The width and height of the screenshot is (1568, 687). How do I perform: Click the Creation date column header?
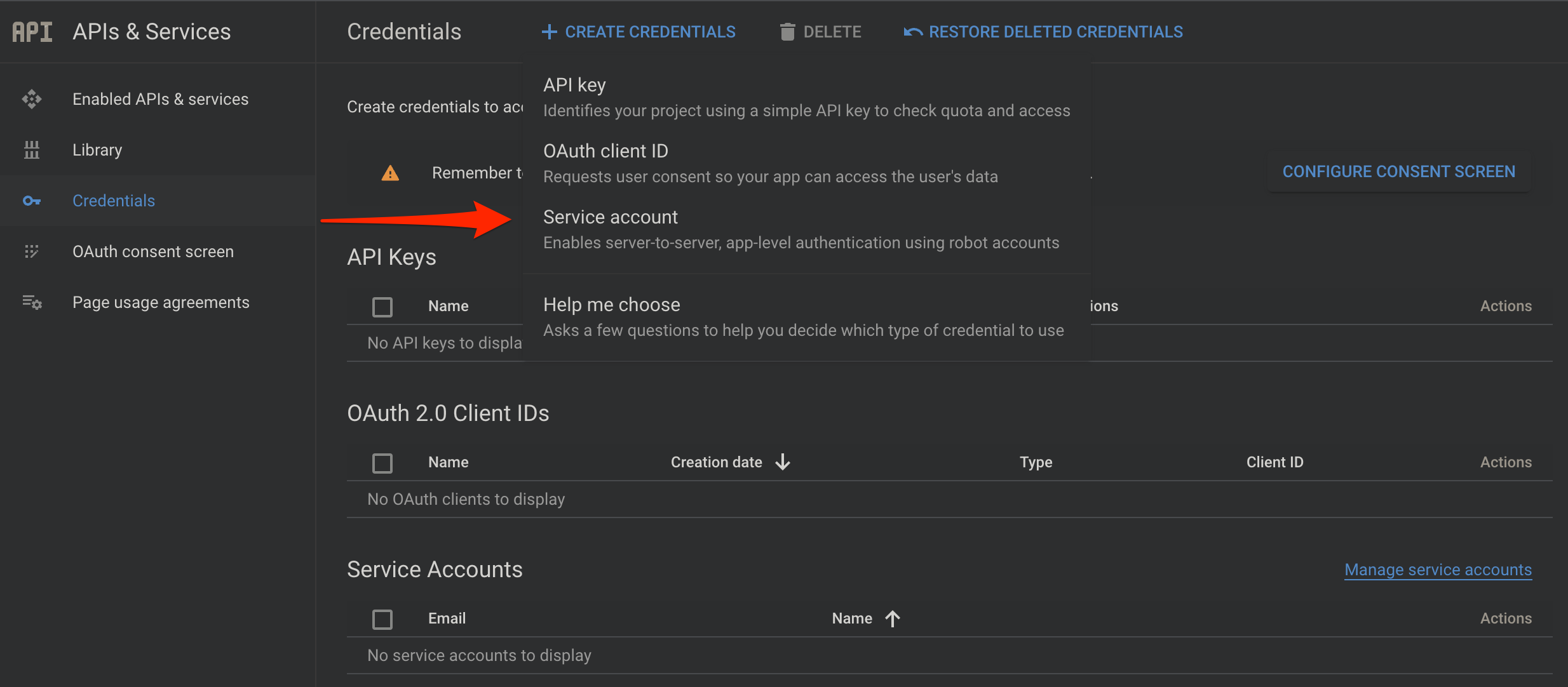[717, 462]
